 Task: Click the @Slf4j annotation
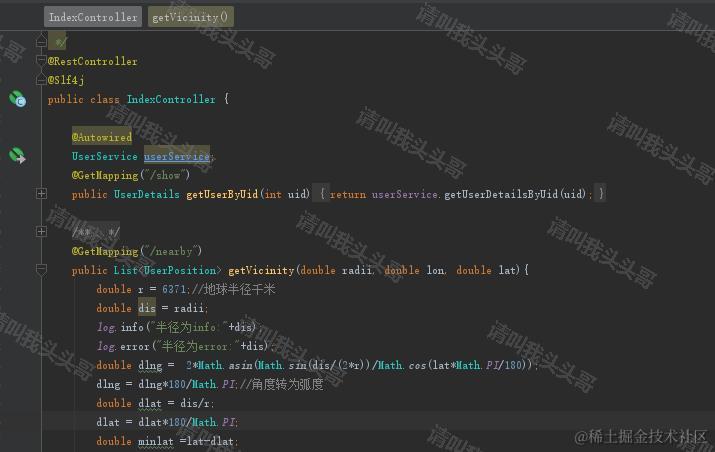point(66,80)
